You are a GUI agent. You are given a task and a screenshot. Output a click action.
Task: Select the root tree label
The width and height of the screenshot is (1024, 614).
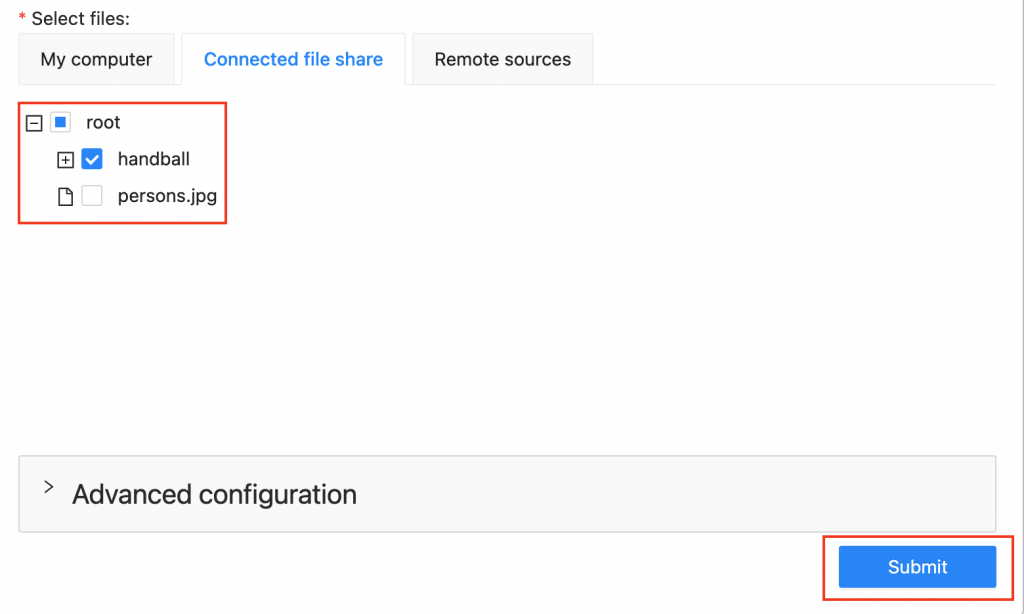(103, 122)
